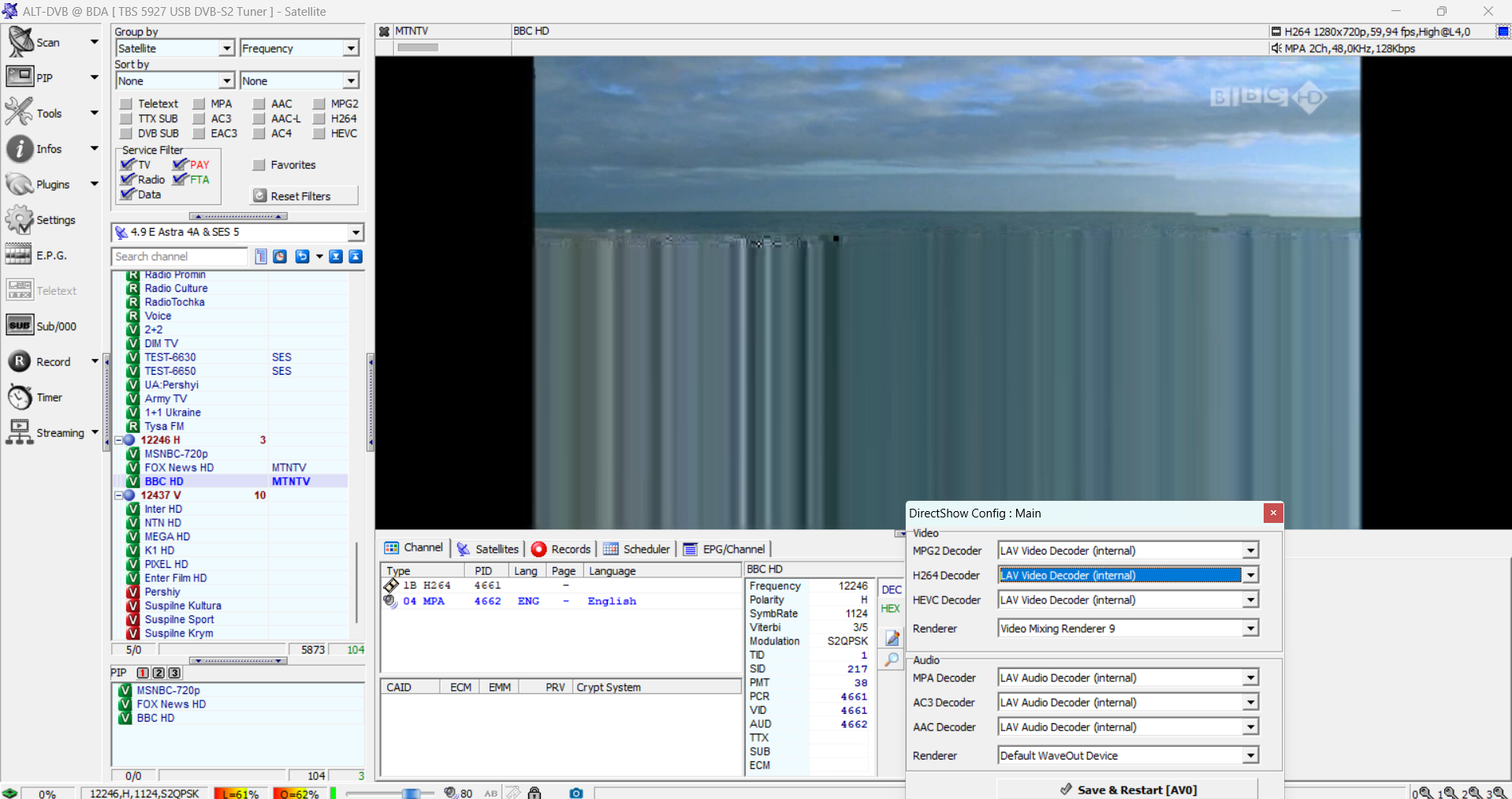Click the Search channel input field
Screen dimensions: 1512x799
[180, 256]
